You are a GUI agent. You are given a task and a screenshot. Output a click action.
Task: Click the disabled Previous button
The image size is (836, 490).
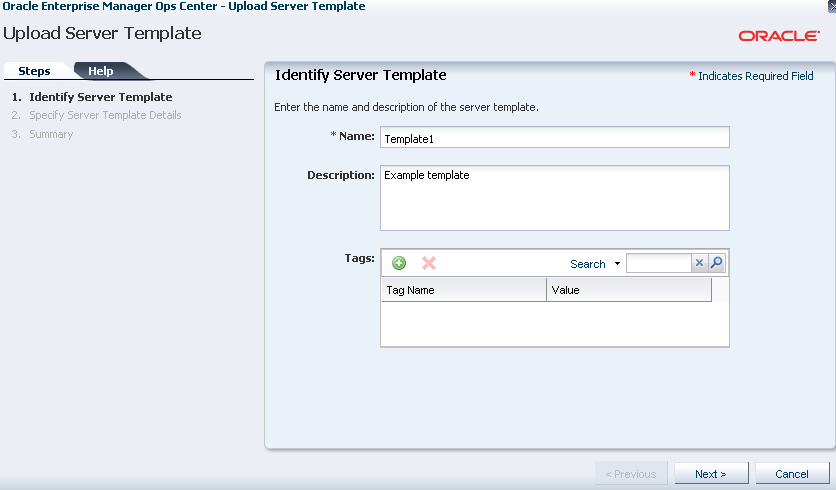click(x=631, y=473)
